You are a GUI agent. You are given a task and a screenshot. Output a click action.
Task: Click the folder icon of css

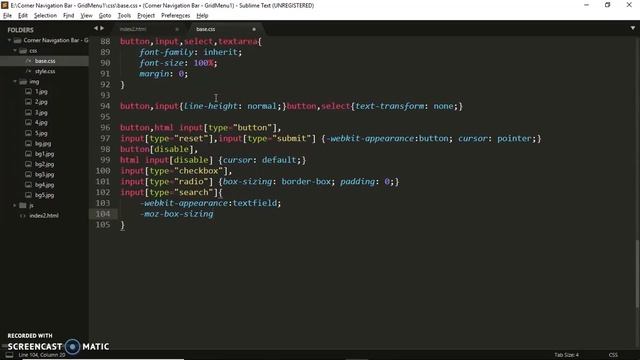pos(23,51)
